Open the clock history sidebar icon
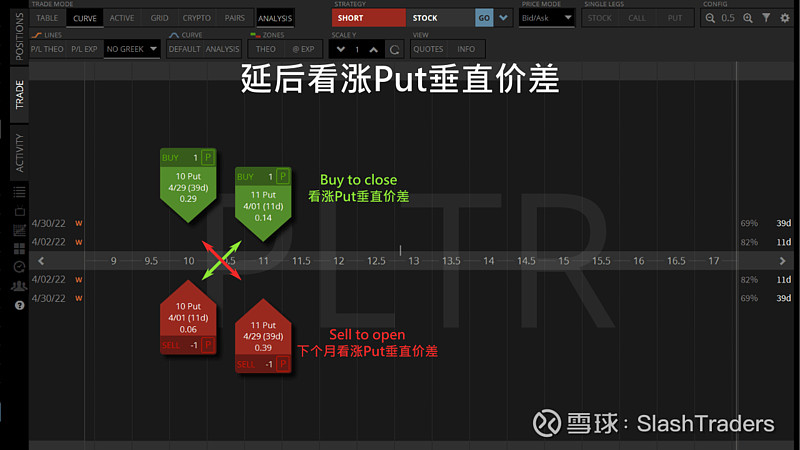800x450 pixels. (x=19, y=267)
